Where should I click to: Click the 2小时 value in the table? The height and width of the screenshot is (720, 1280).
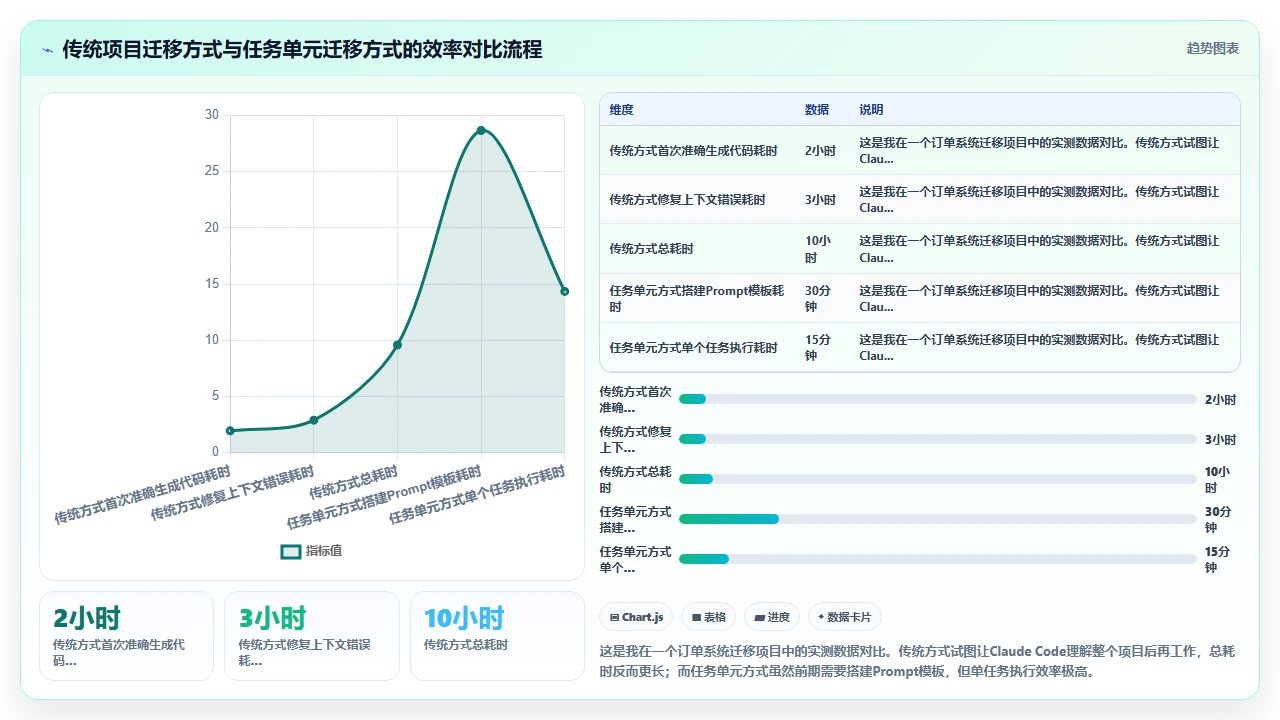821,151
